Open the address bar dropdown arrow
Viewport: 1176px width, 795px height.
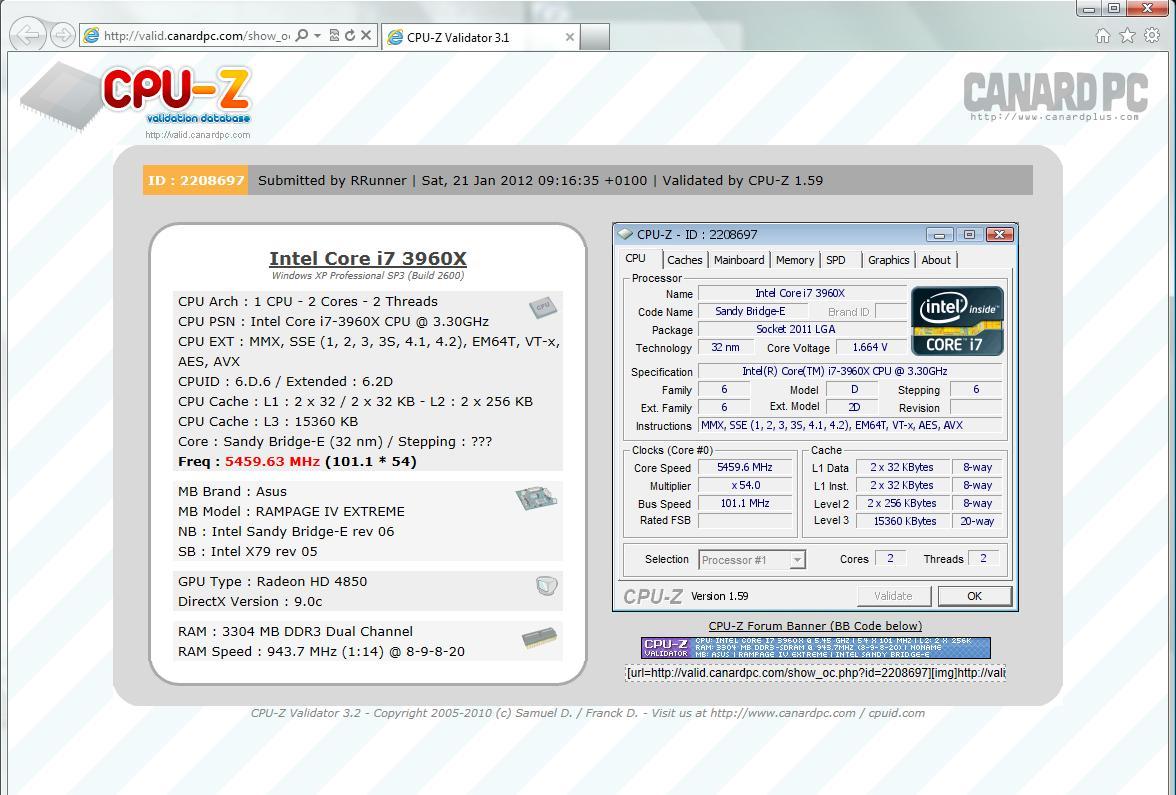pos(317,35)
